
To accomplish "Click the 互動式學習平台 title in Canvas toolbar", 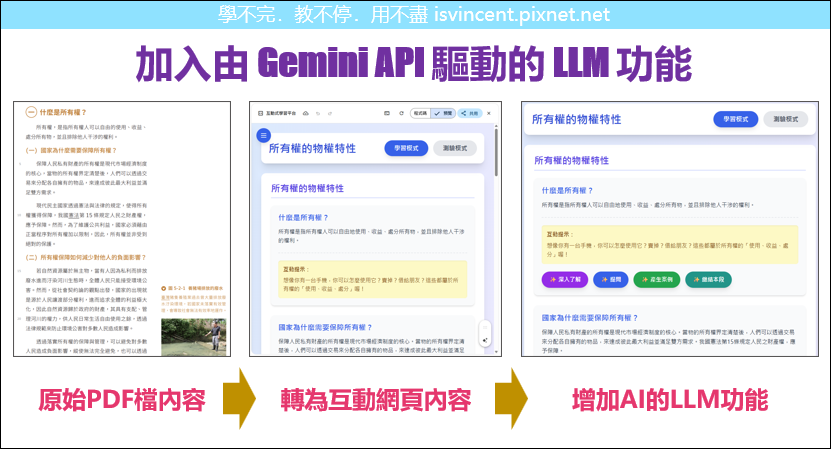I will pos(281,113).
